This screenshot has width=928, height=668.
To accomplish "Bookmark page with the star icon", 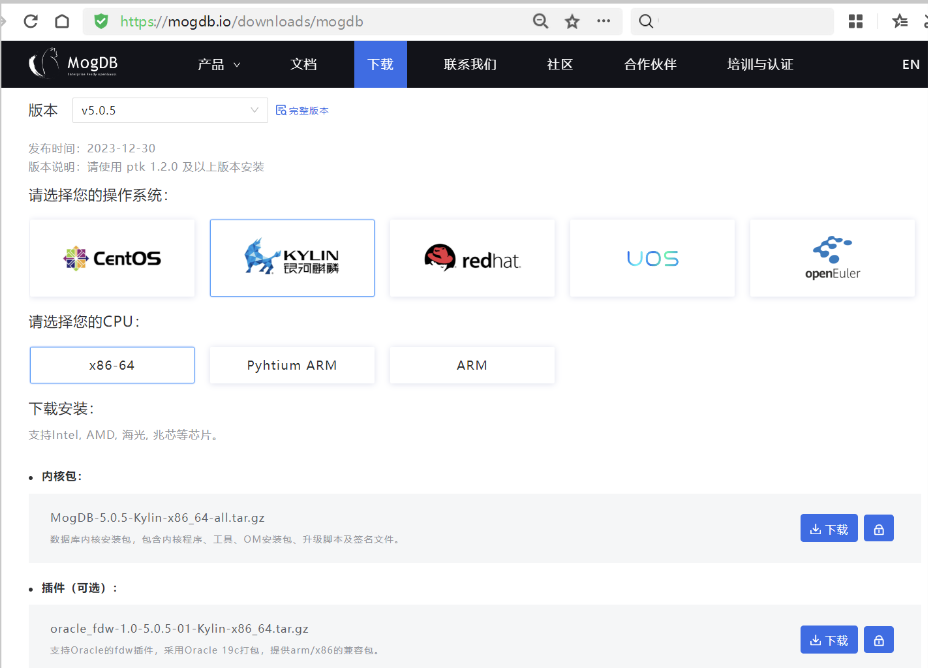I will point(572,21).
